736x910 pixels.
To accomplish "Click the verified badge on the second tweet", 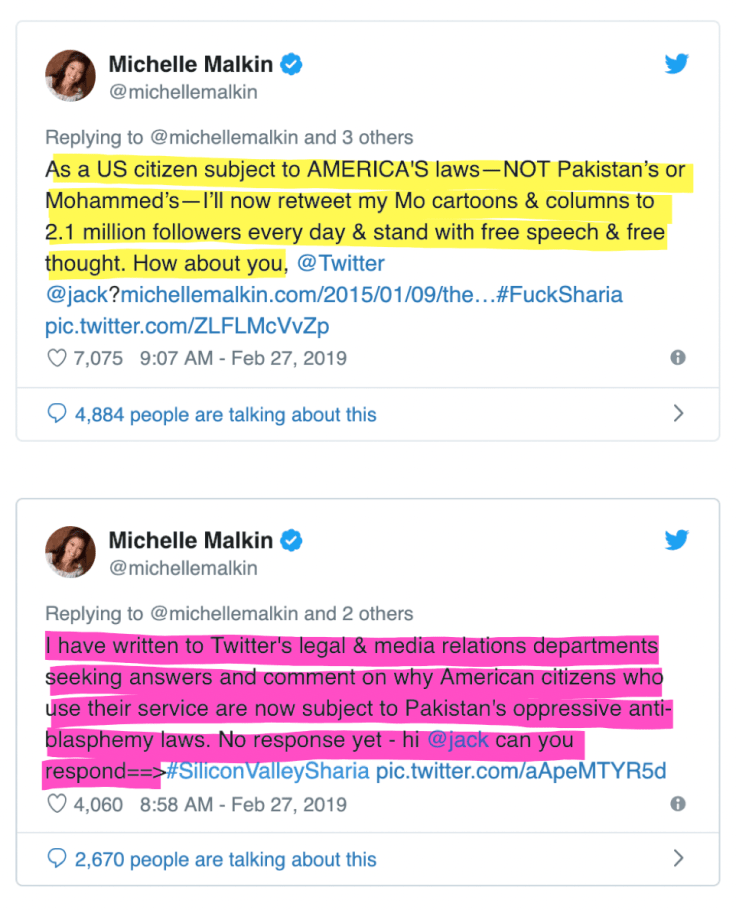I will pyautogui.click(x=290, y=540).
